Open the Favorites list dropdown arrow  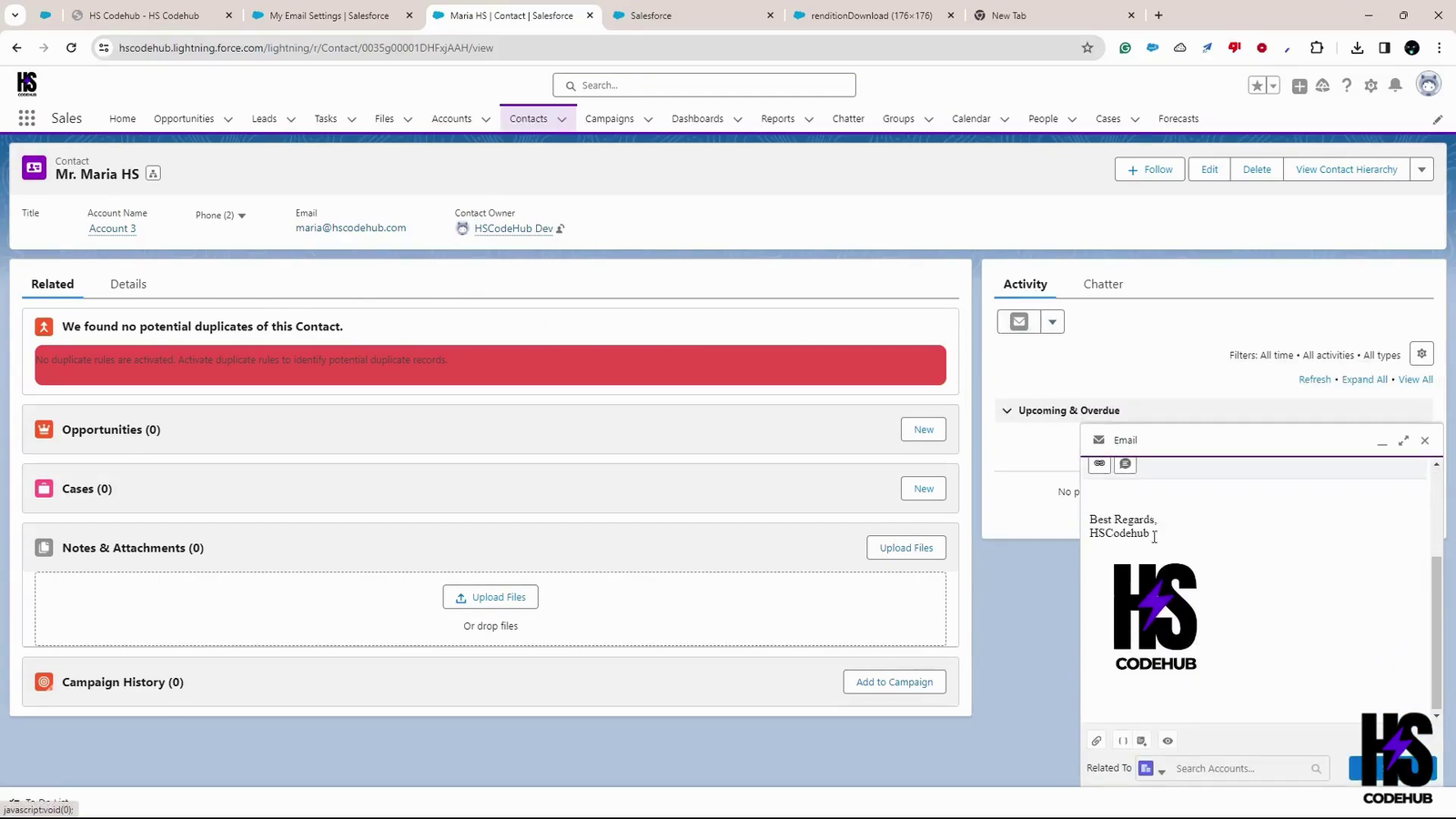(1273, 86)
